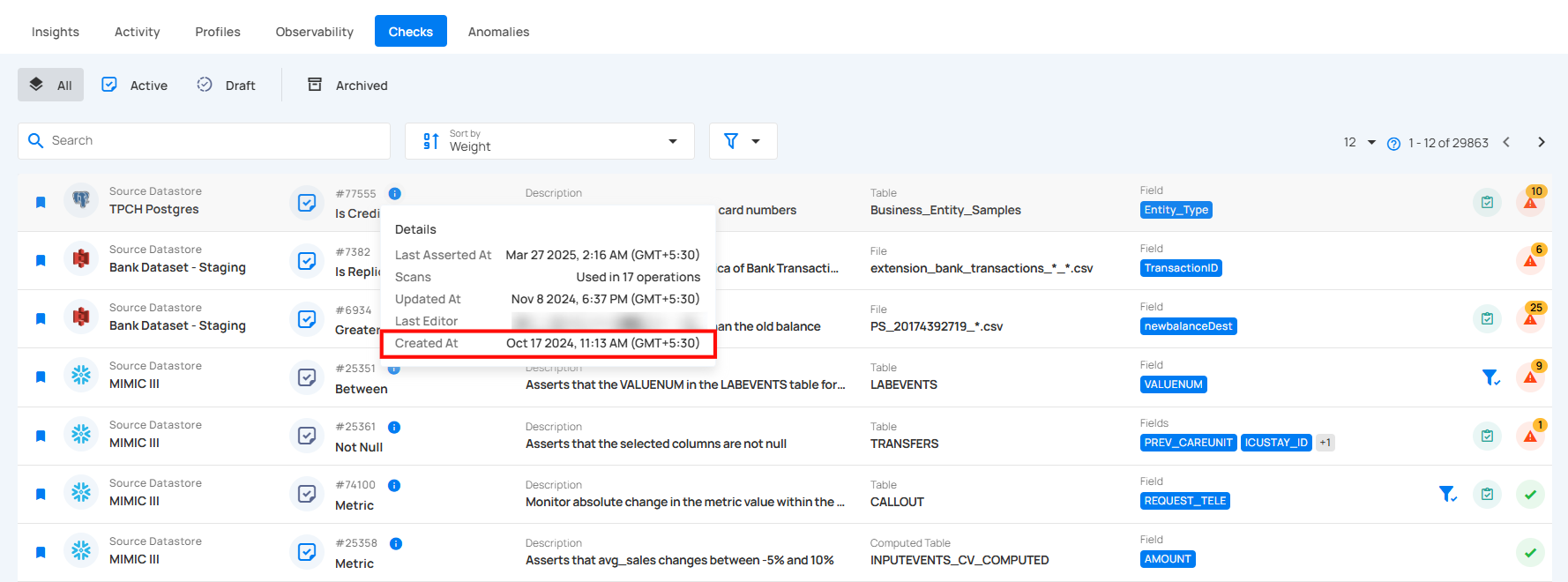Select the checkbox for check #25358
This screenshot has width=1568, height=582.
click(x=307, y=552)
